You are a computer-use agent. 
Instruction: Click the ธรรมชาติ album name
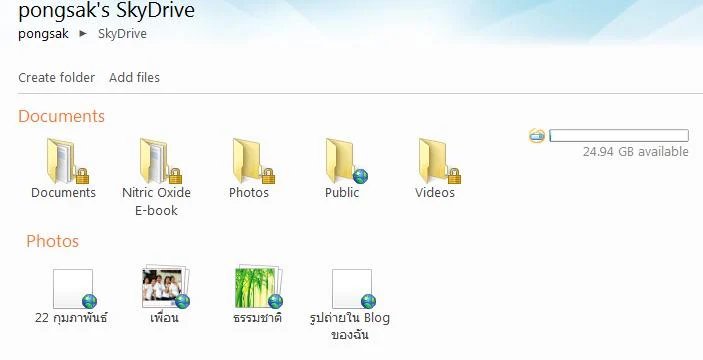(258, 318)
